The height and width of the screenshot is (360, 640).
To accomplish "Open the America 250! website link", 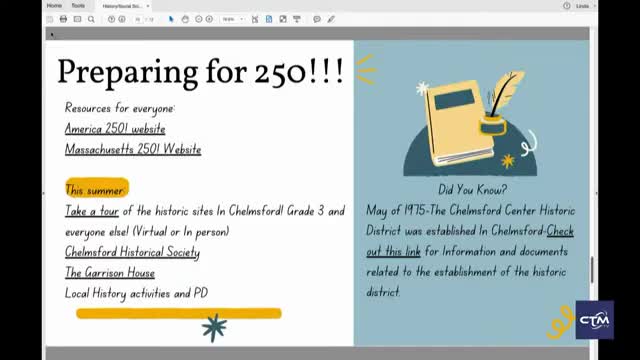I will click(115, 129).
